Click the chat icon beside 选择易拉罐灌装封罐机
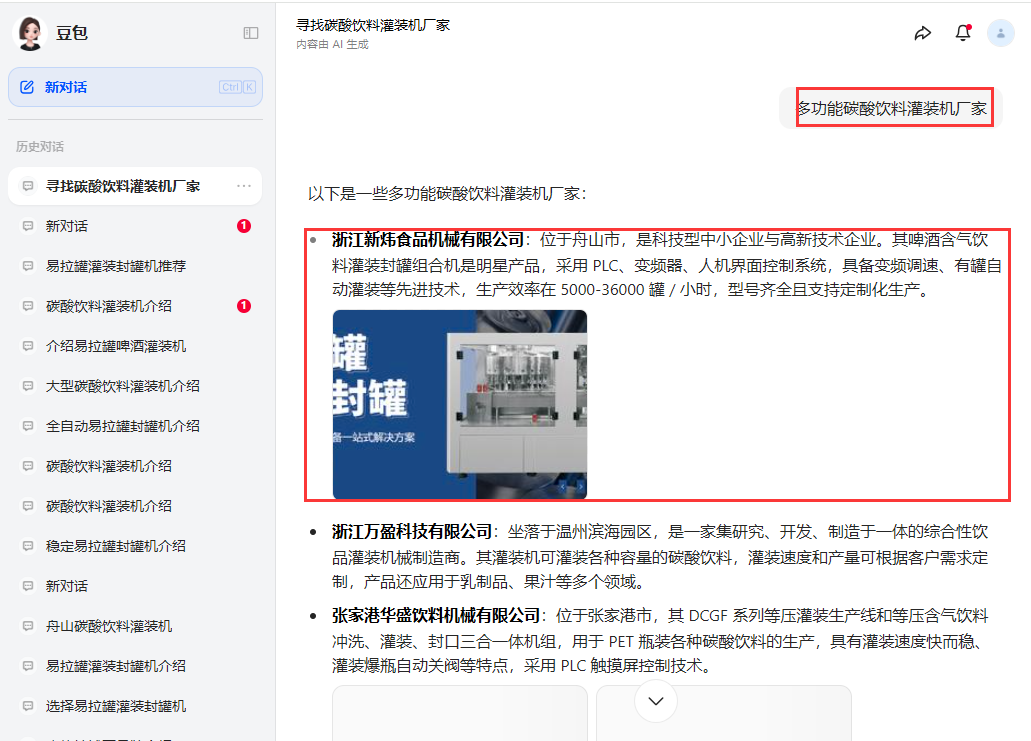1031x741 pixels. click(28, 706)
